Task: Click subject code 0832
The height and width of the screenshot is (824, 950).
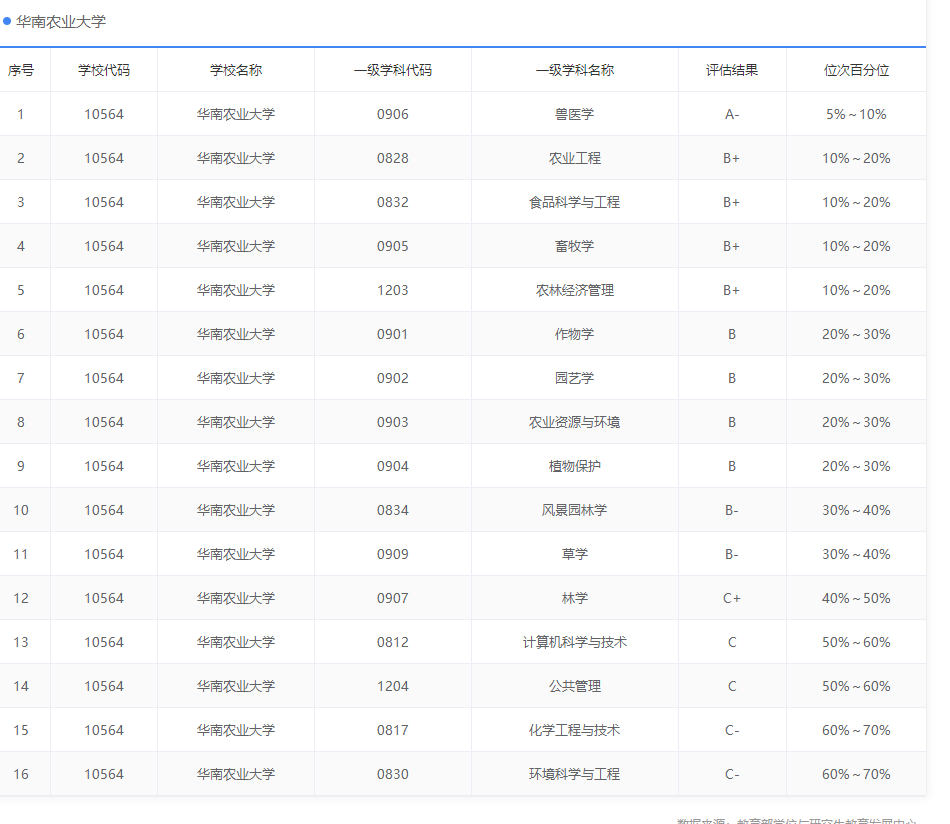Action: point(393,202)
